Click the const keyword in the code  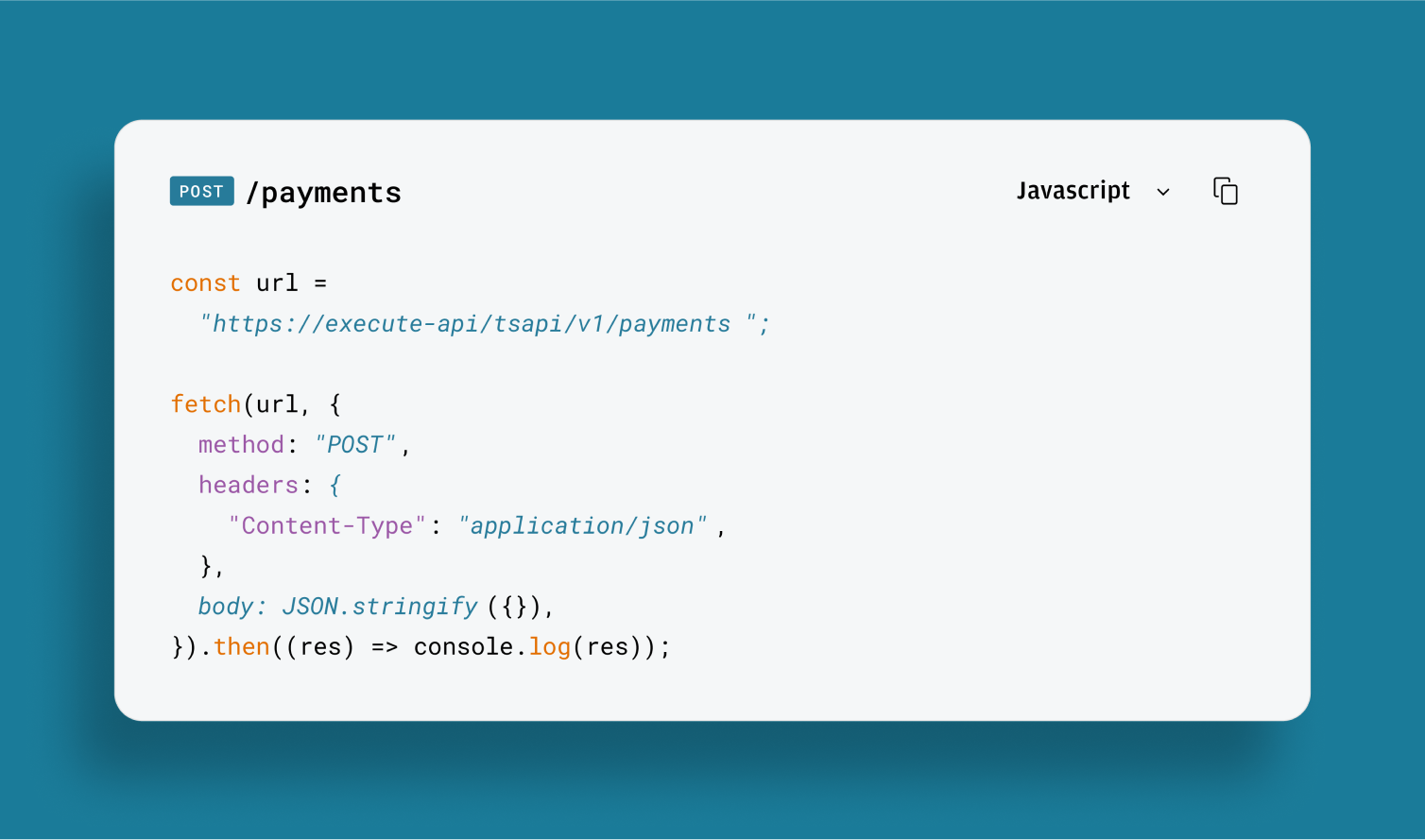pyautogui.click(x=205, y=283)
